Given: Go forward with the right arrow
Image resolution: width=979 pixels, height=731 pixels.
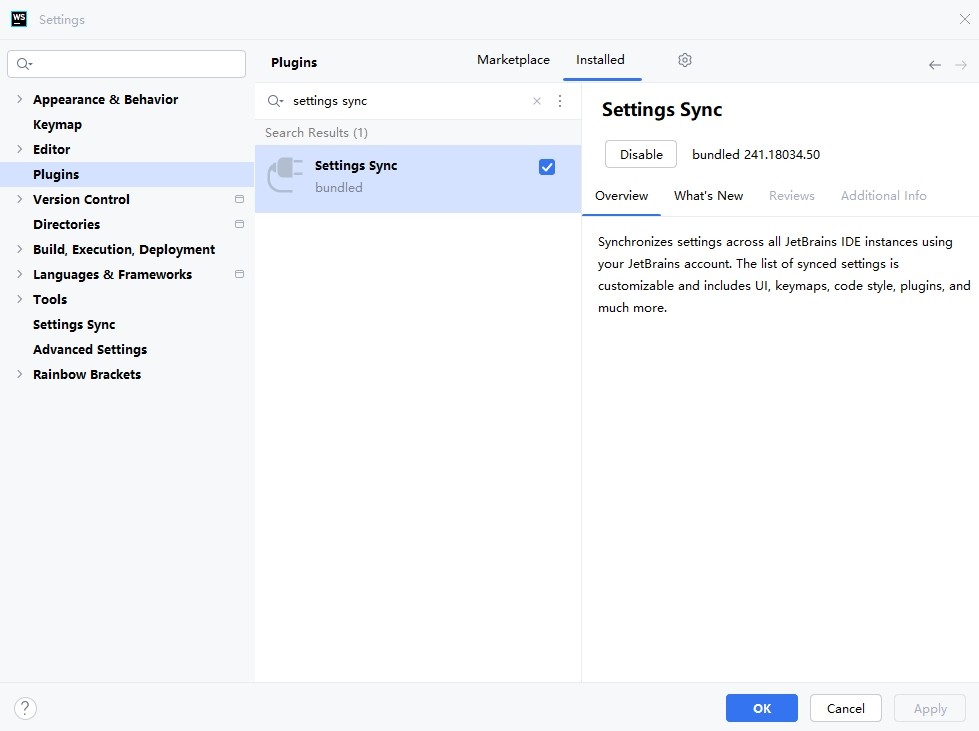Looking at the screenshot, I should [x=961, y=65].
